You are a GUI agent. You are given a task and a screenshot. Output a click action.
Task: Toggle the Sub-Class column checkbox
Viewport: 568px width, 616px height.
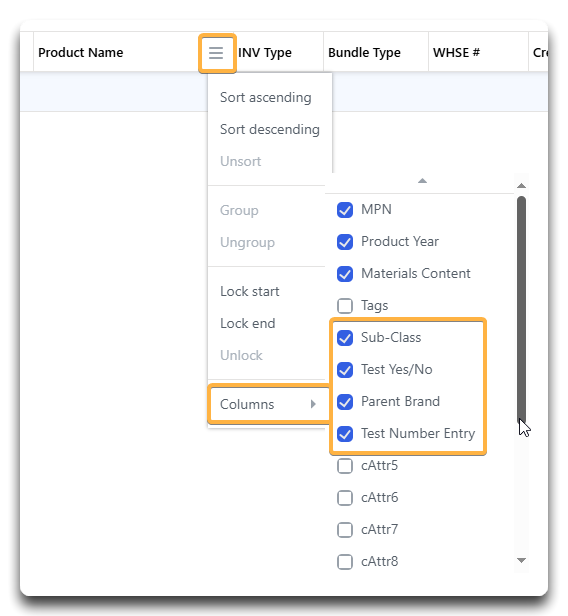[x=345, y=338]
